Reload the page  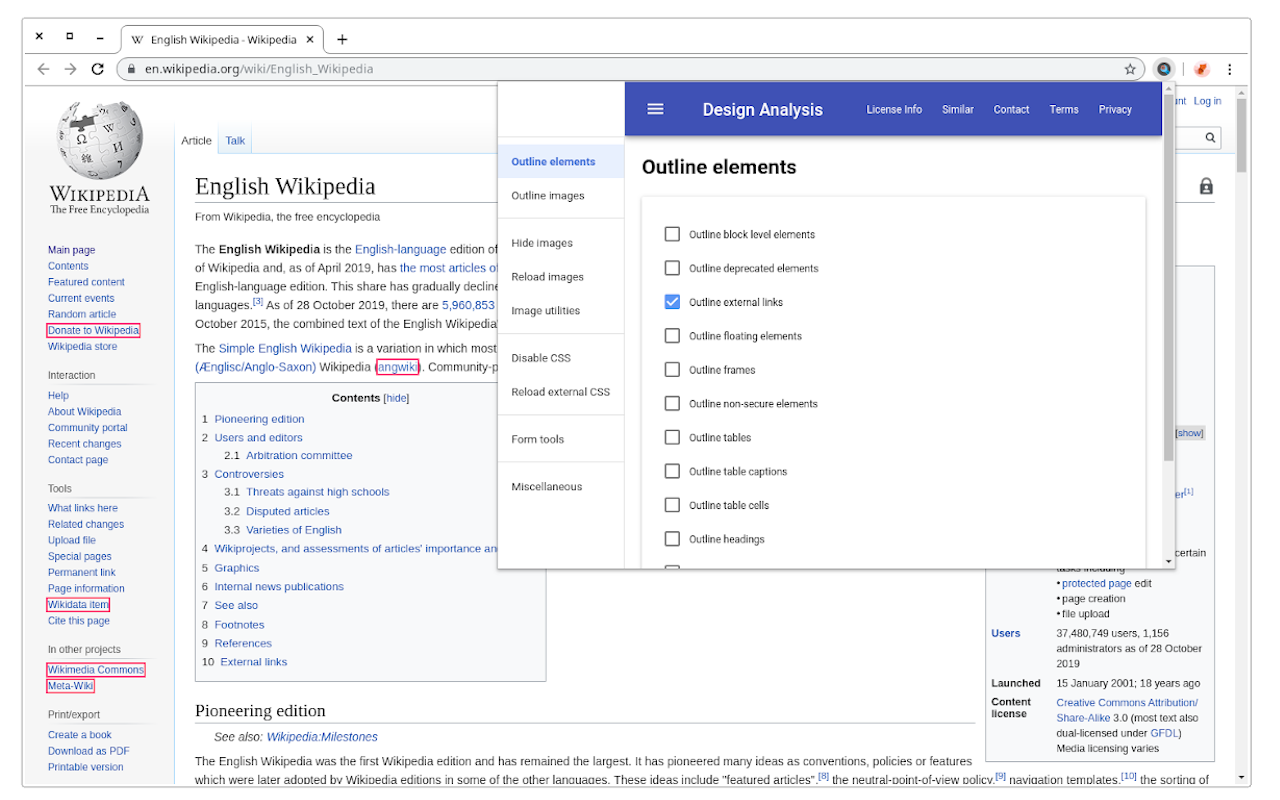[97, 69]
